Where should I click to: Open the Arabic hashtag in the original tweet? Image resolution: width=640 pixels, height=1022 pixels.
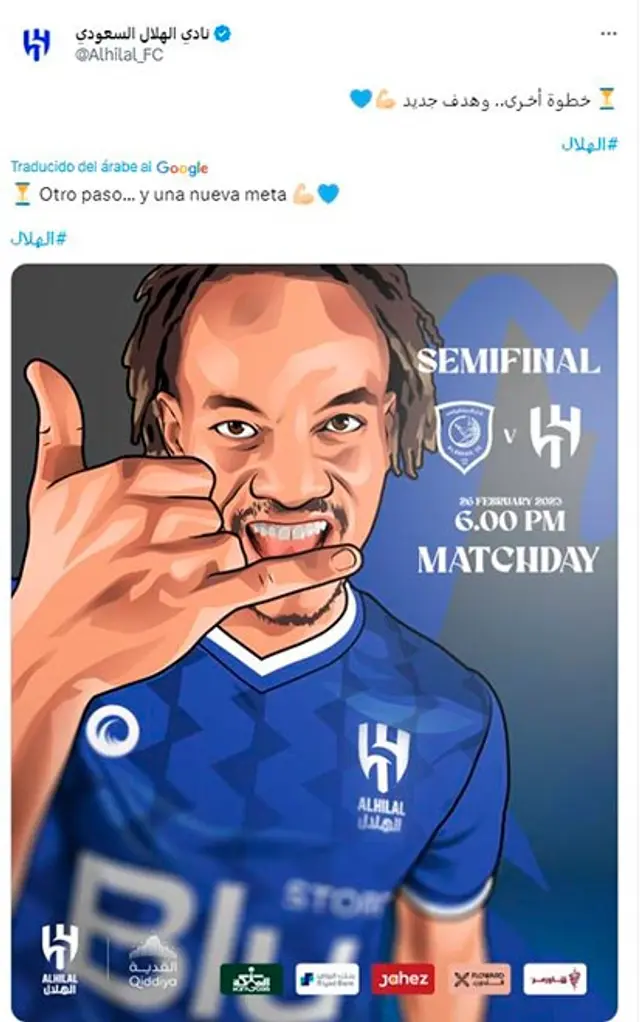pos(589,143)
